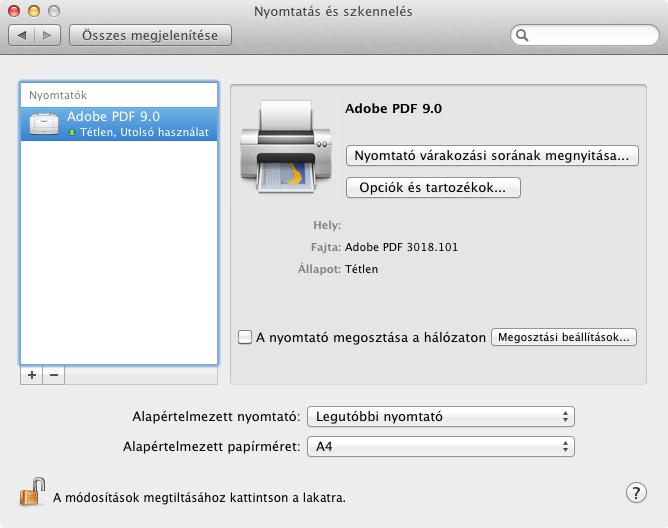Click the Alapértelmezett nyomtató label
Viewport: 668px width, 528px height.
coord(216,416)
